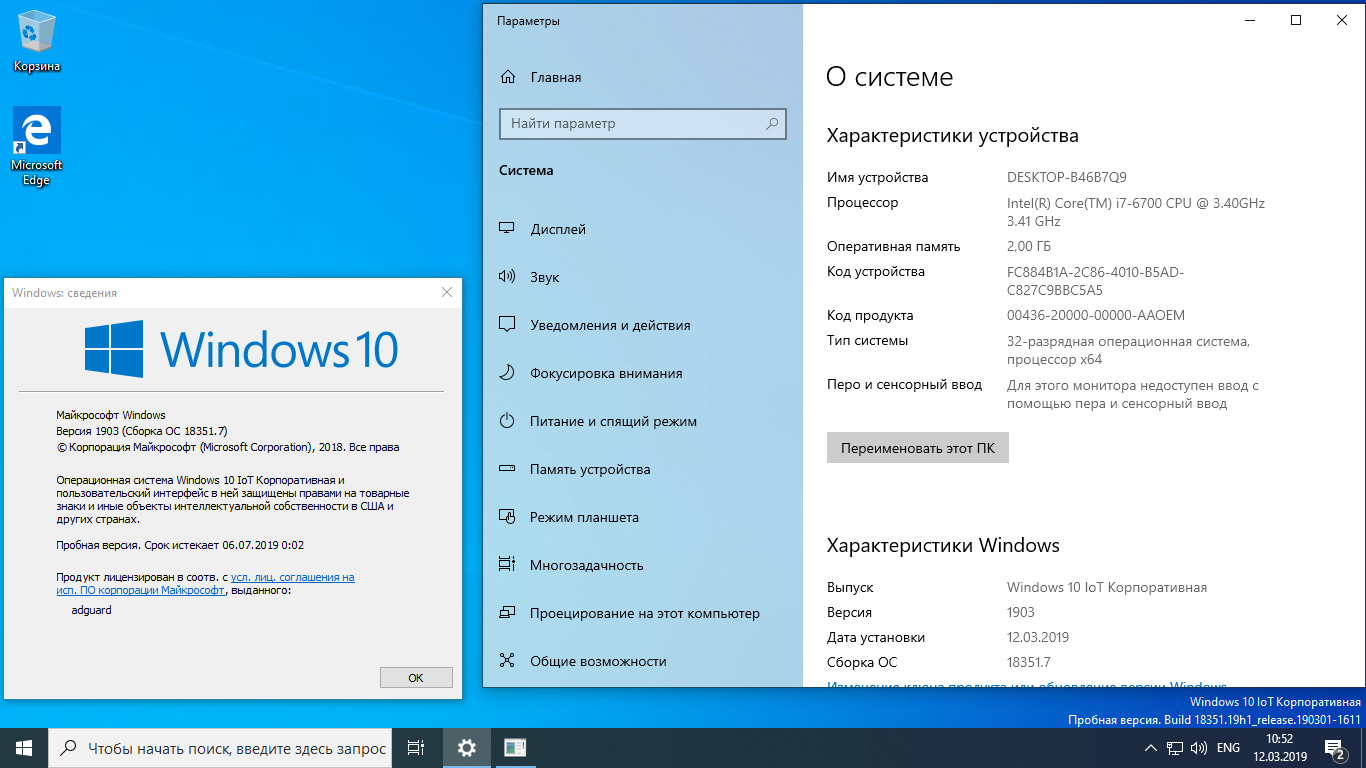Select the Дисплей settings page
The width and height of the screenshot is (1366, 768).
(x=643, y=229)
